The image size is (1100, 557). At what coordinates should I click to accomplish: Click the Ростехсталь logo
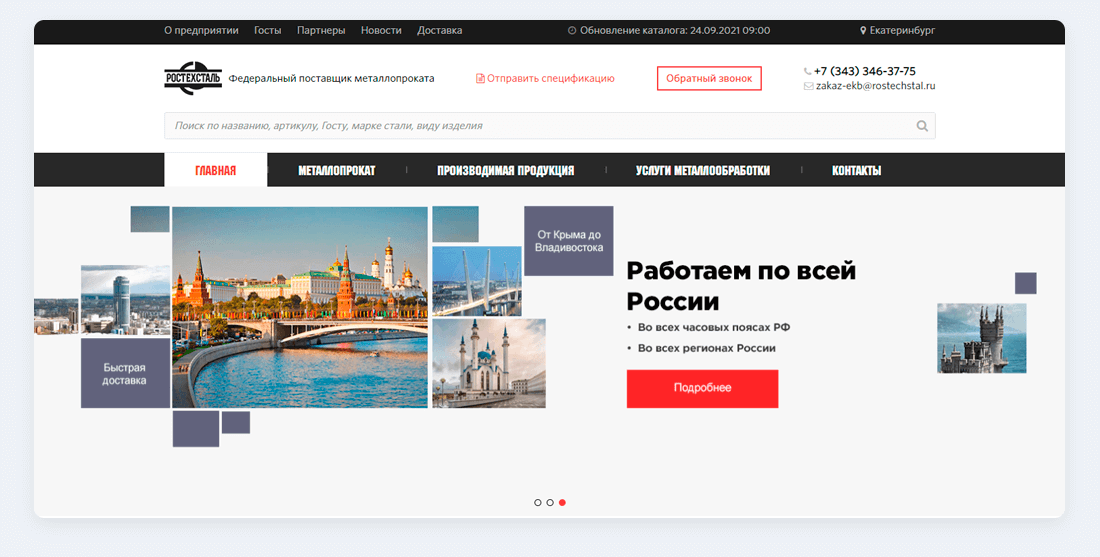pyautogui.click(x=193, y=78)
